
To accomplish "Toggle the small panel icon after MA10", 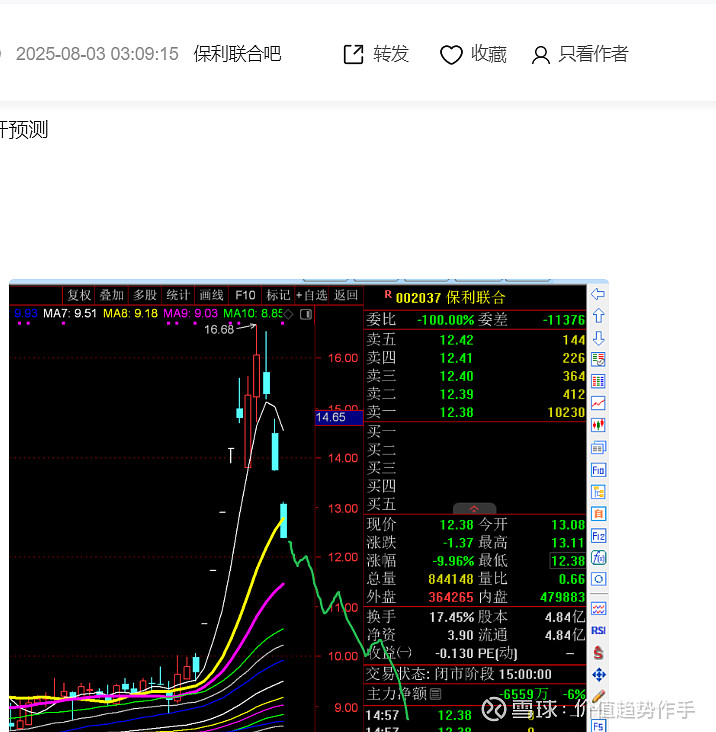I will (x=306, y=314).
